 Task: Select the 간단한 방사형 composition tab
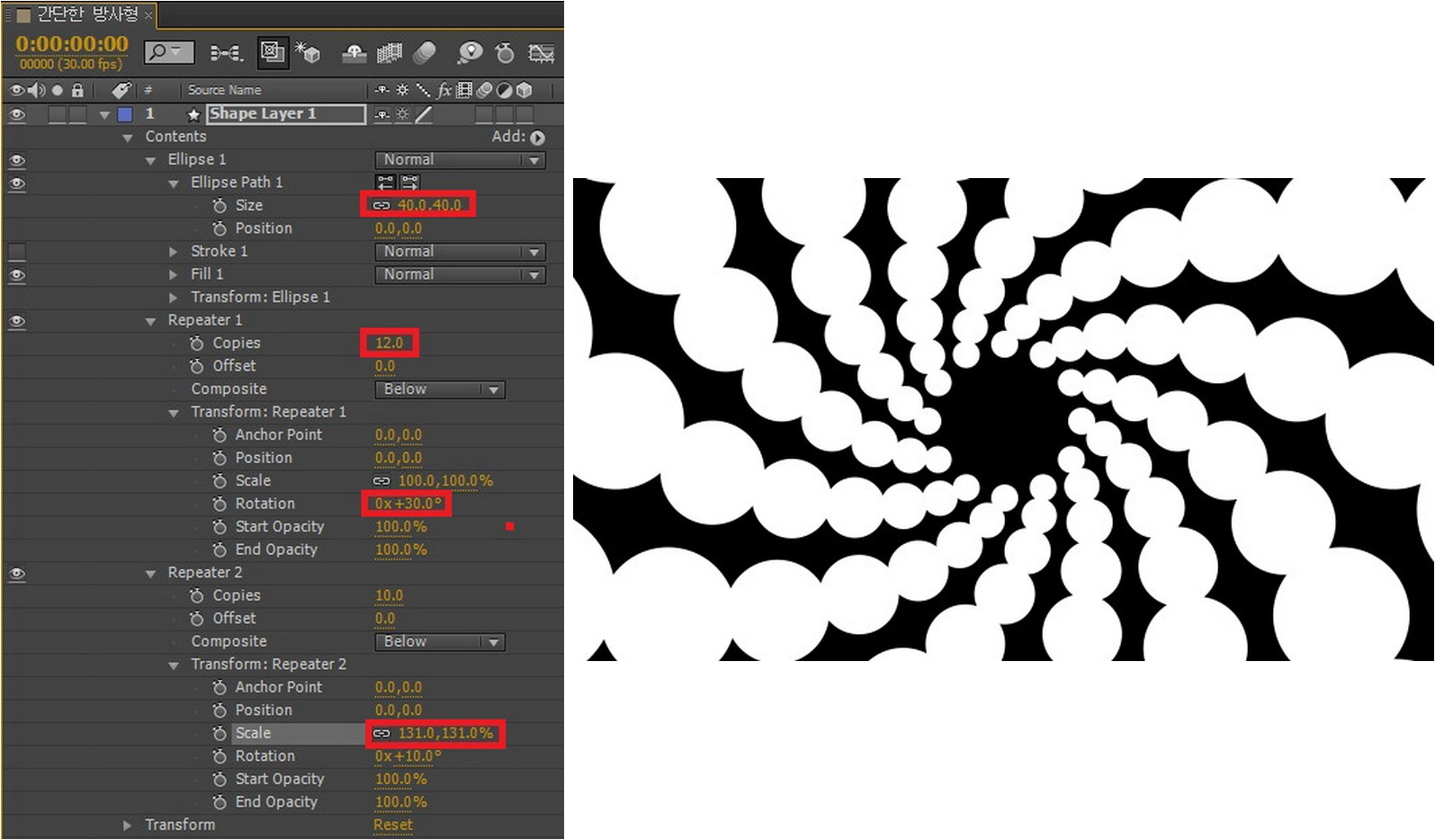point(87,13)
